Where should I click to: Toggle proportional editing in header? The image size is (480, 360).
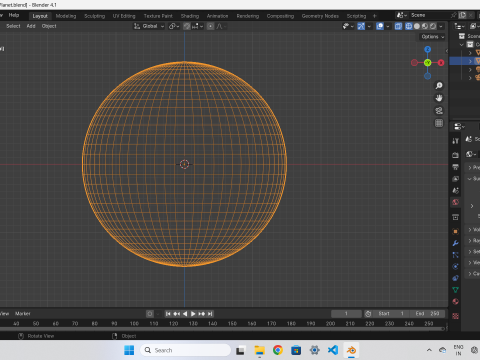210,26
